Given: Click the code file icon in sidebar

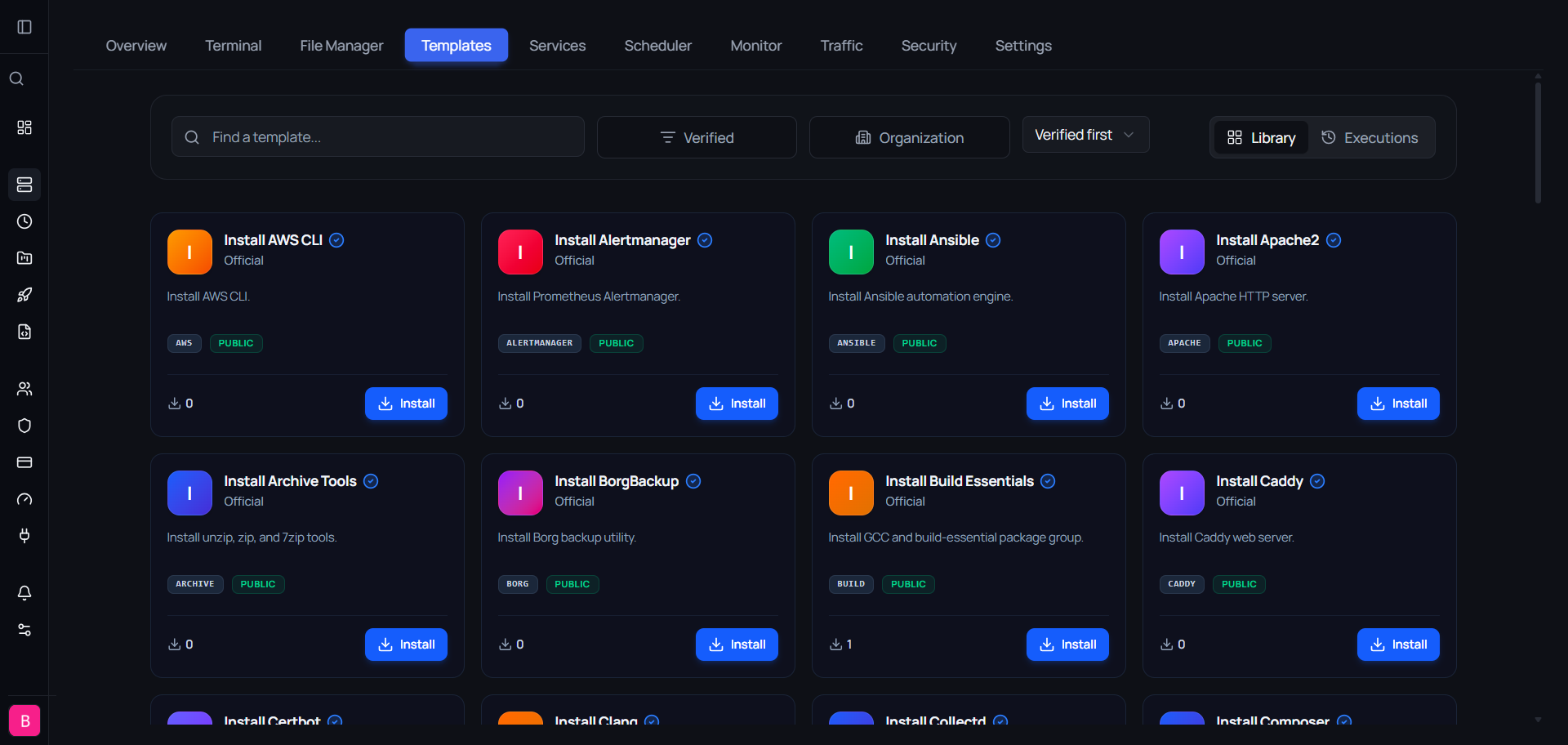Looking at the screenshot, I should pos(24,332).
